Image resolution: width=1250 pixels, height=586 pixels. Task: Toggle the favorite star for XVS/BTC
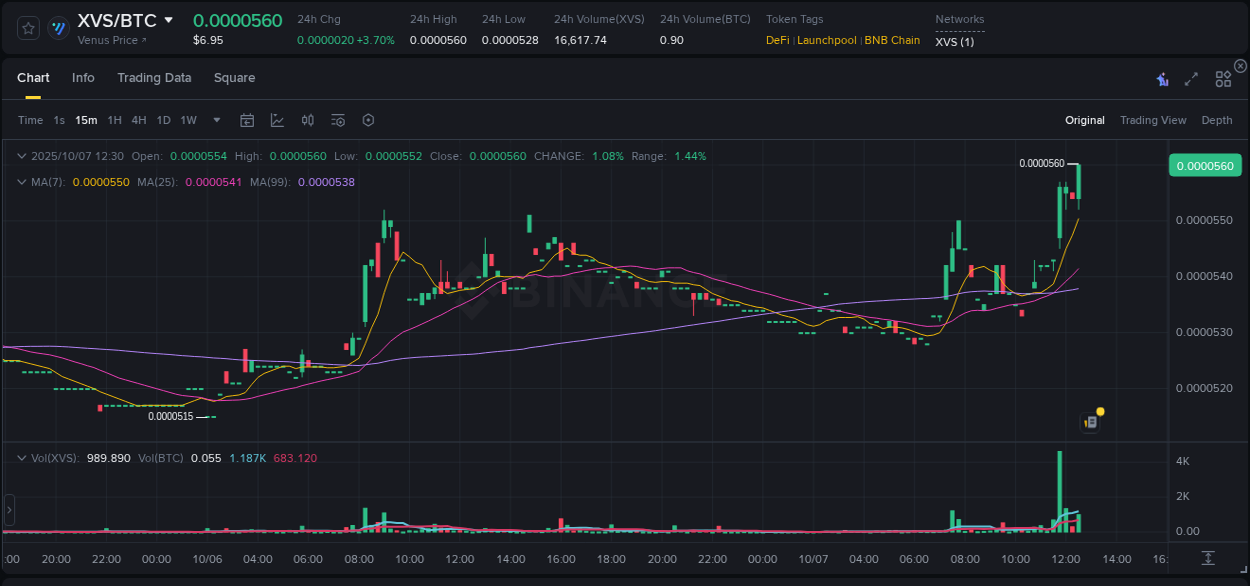[x=27, y=28]
